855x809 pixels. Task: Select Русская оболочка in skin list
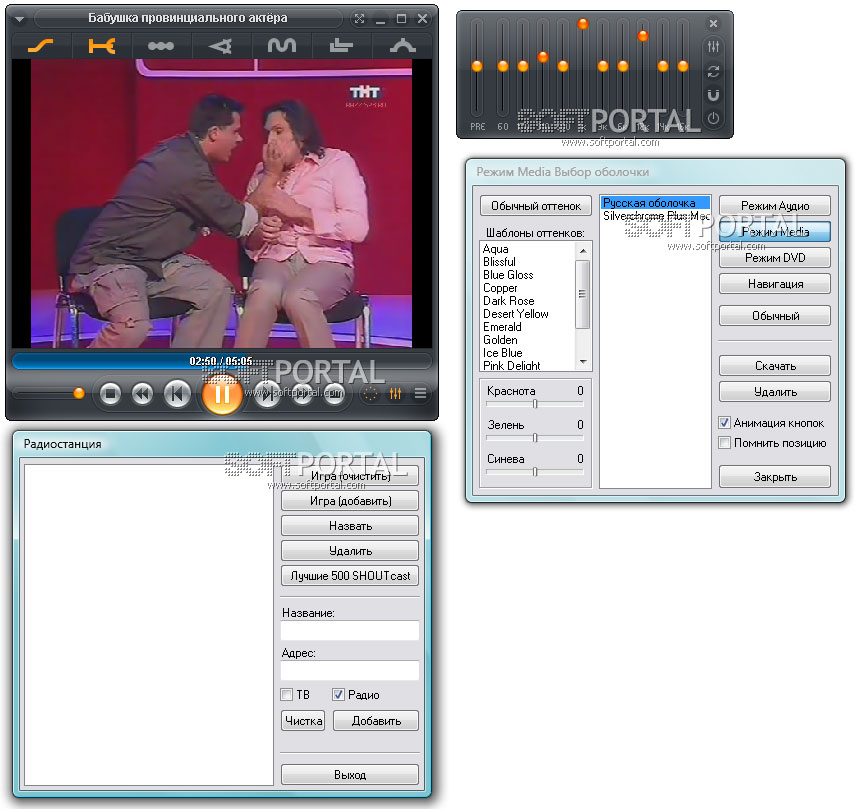point(655,203)
